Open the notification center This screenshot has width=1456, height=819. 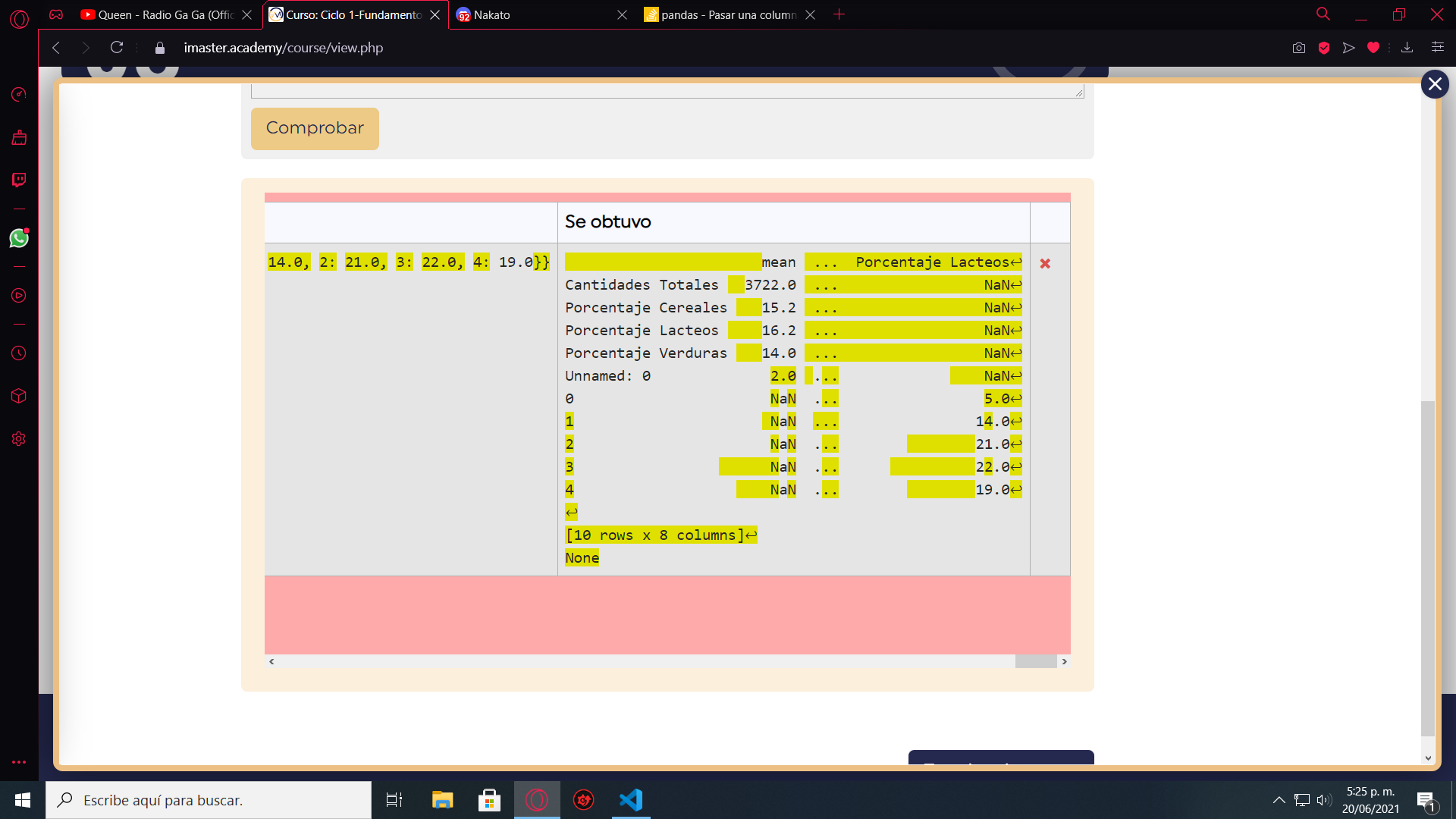point(1426,800)
